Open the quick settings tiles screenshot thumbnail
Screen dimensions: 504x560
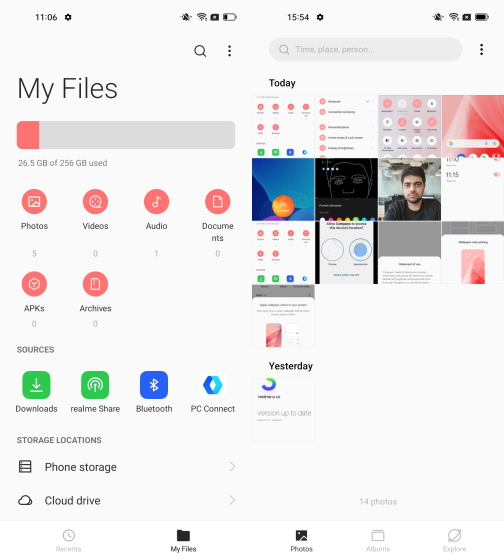click(409, 126)
